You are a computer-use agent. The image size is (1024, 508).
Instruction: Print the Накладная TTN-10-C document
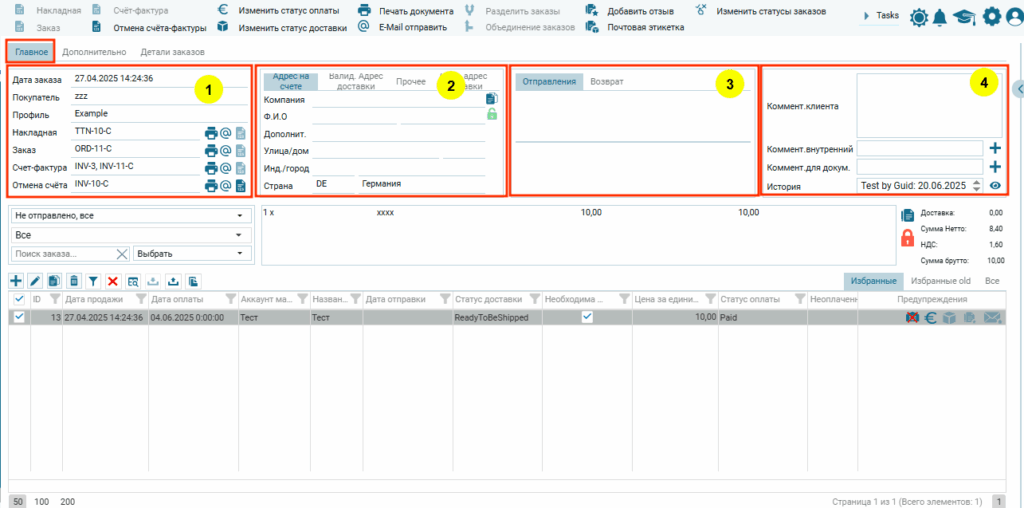coord(211,132)
